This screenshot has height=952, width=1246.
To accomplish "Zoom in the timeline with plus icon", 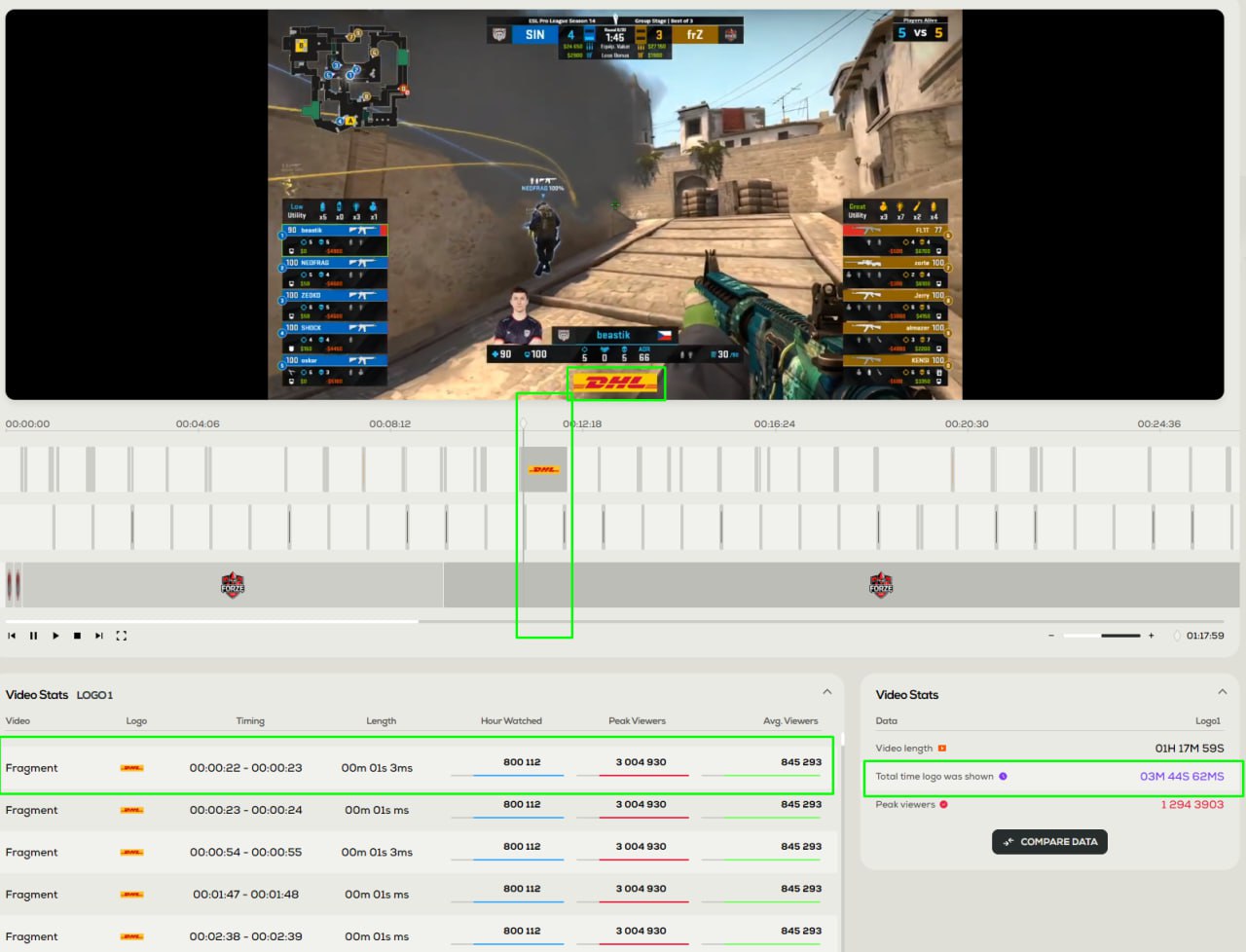I will coord(1151,636).
